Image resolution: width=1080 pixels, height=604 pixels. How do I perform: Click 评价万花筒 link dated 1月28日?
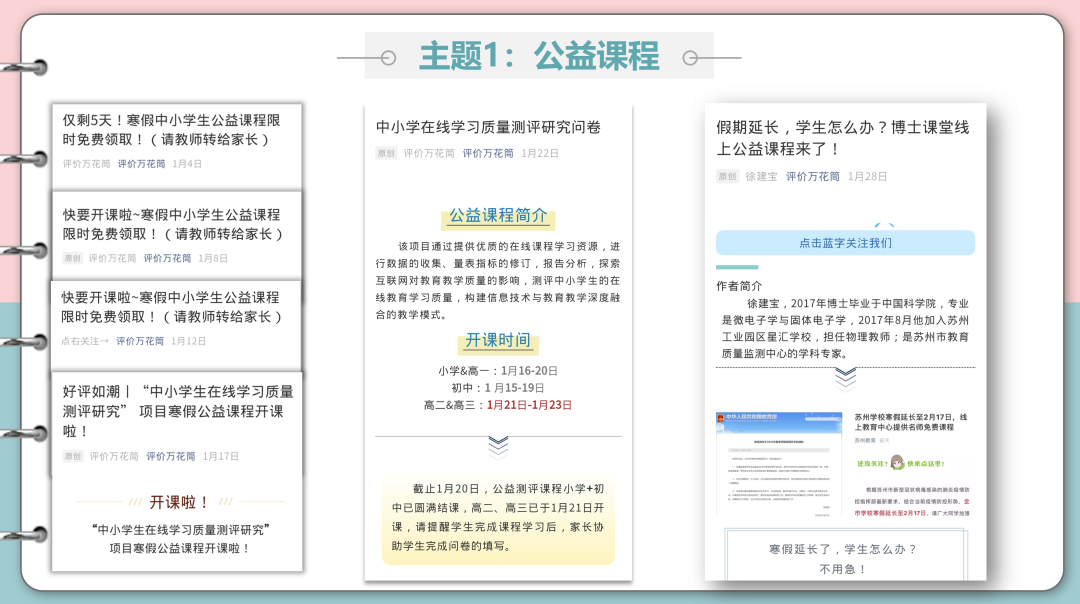coord(813,176)
